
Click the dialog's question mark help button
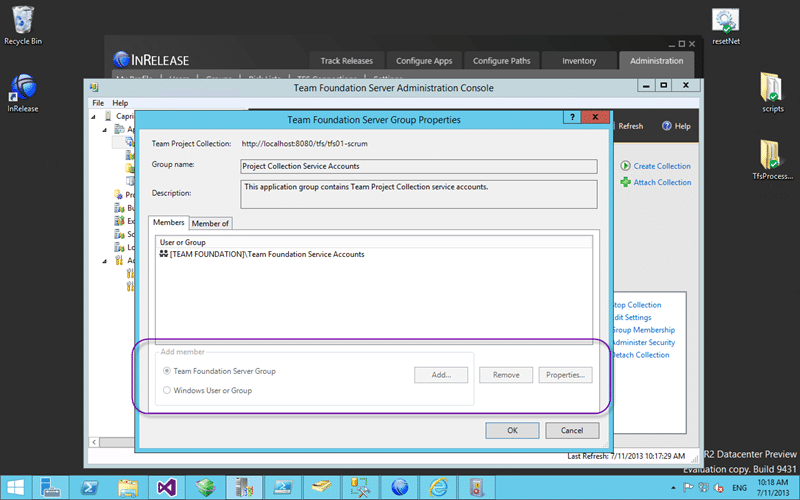tap(572, 117)
